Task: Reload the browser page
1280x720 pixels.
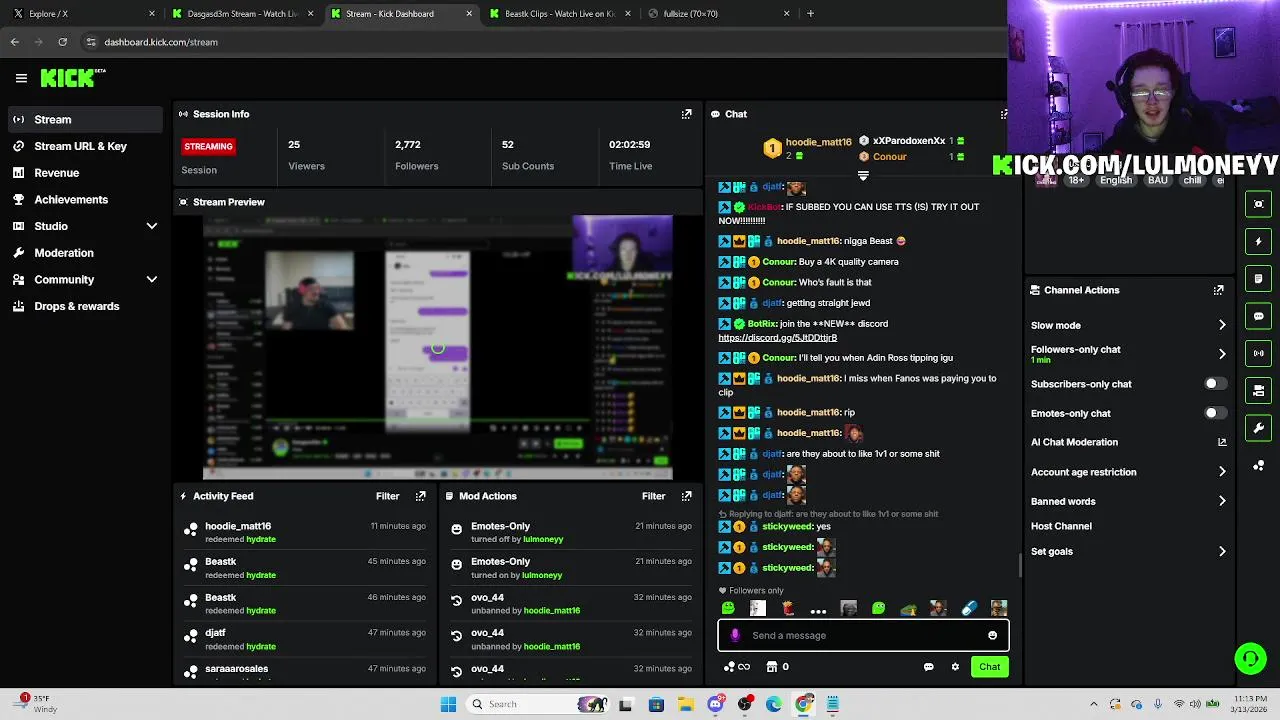Action: [62, 42]
